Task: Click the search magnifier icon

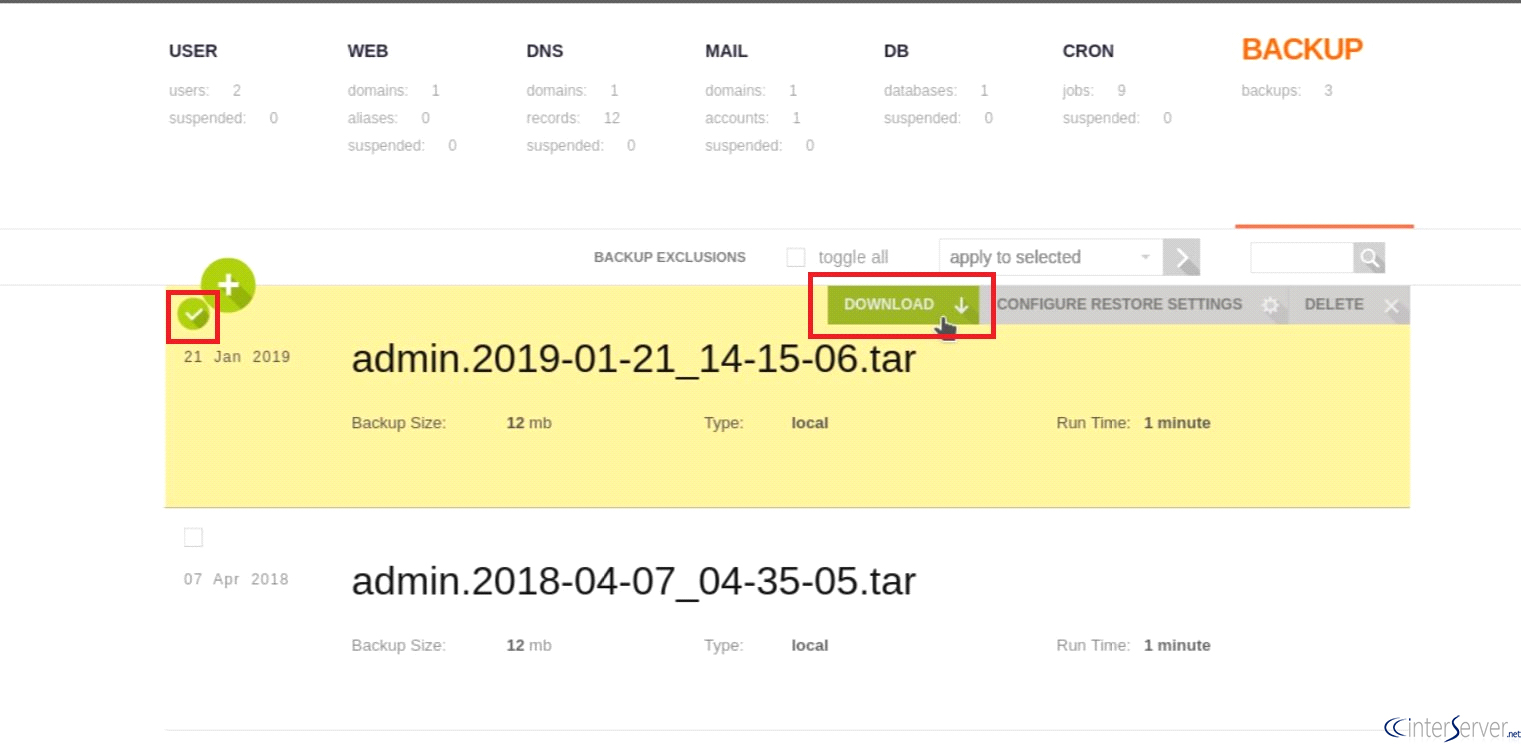Action: [x=1369, y=258]
